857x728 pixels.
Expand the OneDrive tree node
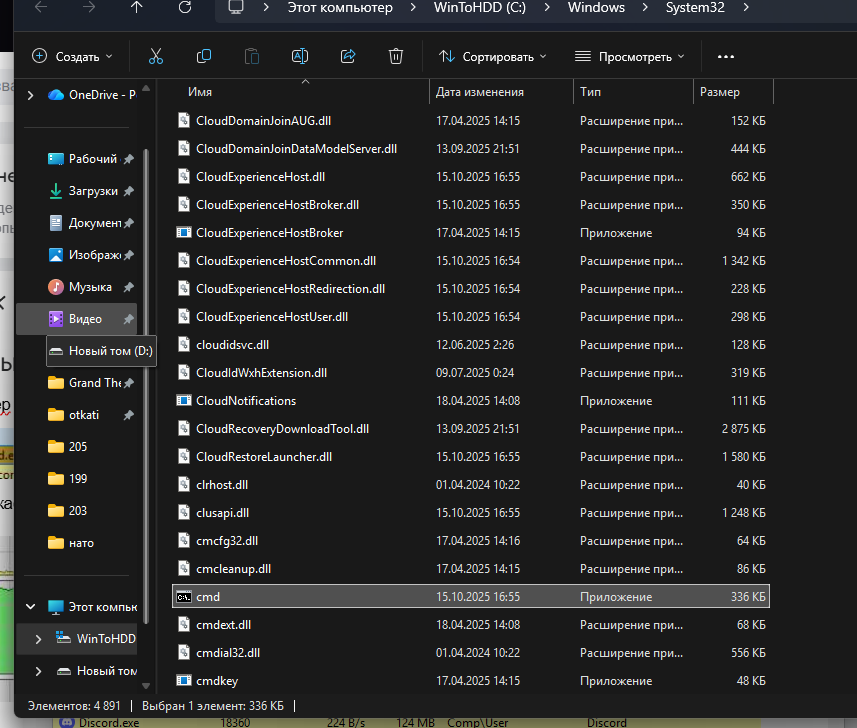(30, 95)
